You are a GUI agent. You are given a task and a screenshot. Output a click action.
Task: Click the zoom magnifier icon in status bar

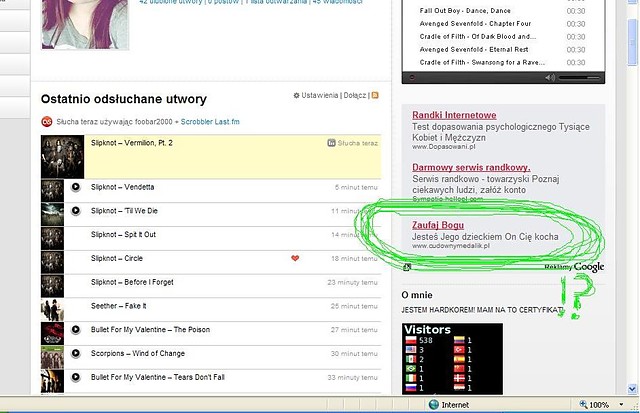click(583, 404)
